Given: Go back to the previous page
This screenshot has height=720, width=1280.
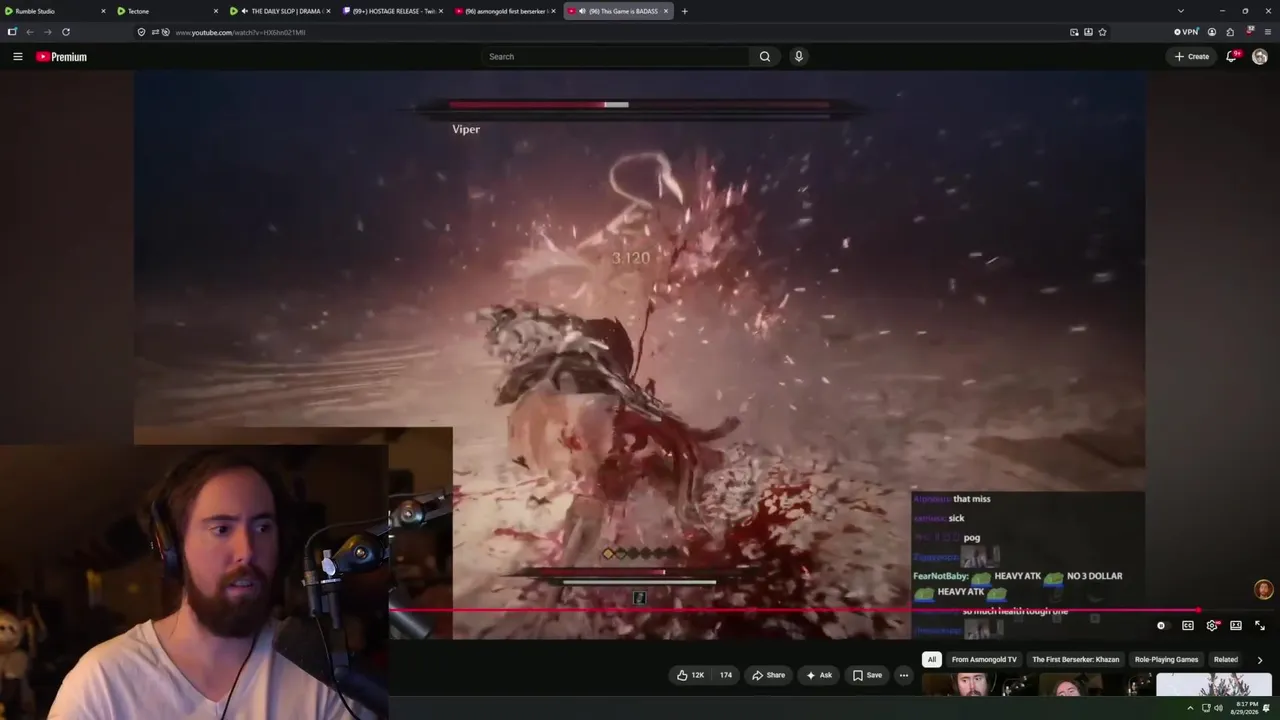Looking at the screenshot, I should click(x=29, y=32).
